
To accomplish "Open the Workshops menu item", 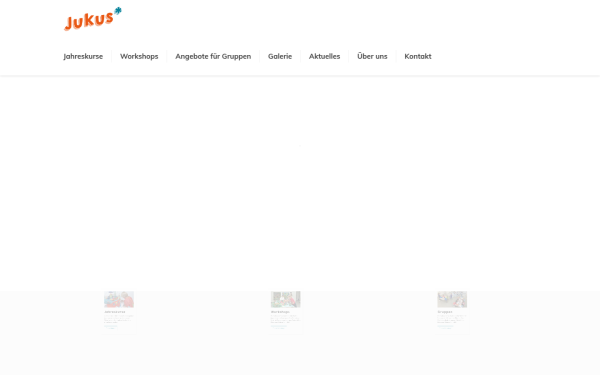I will tap(139, 56).
